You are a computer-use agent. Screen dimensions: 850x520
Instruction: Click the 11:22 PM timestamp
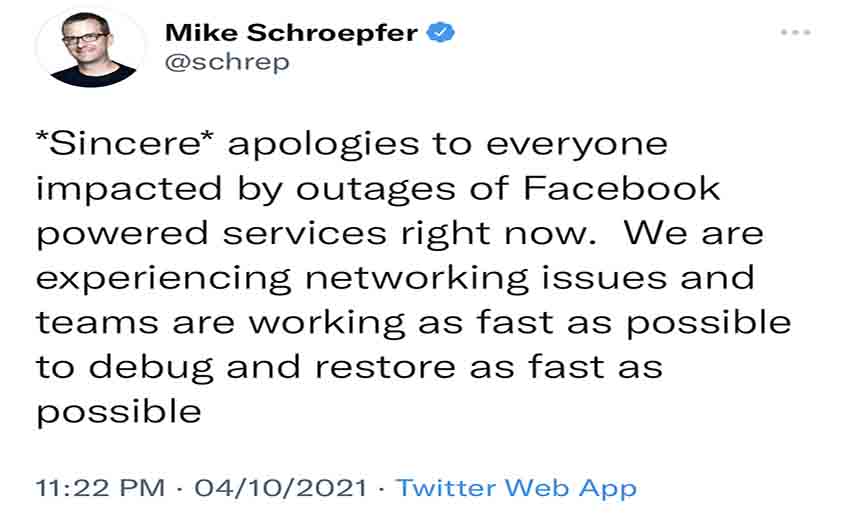click(x=100, y=487)
